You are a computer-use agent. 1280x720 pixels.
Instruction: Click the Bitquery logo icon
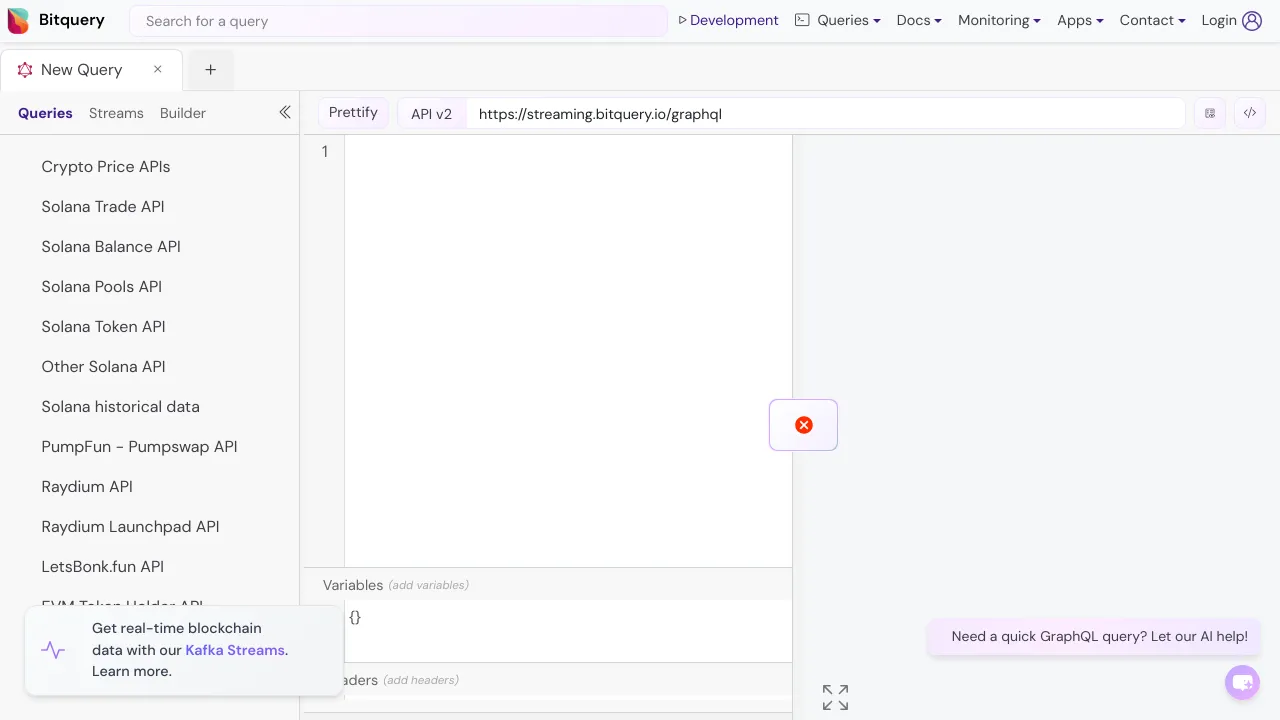[x=18, y=20]
